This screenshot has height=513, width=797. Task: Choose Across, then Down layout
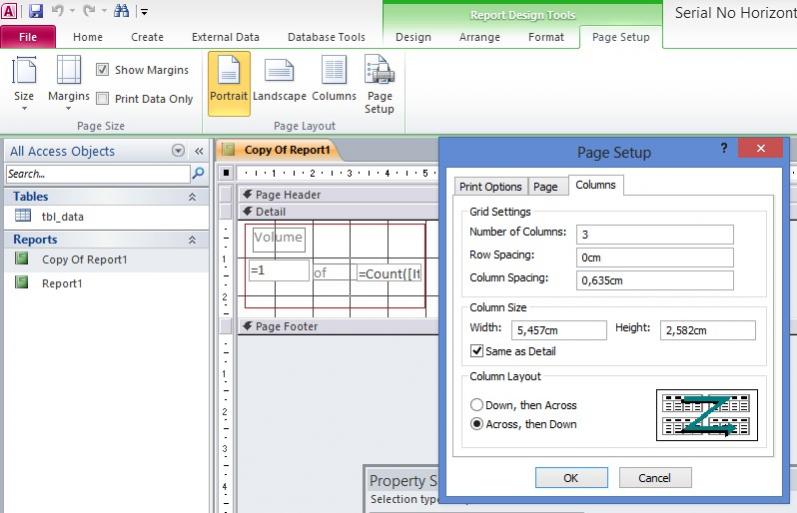[x=476, y=424]
